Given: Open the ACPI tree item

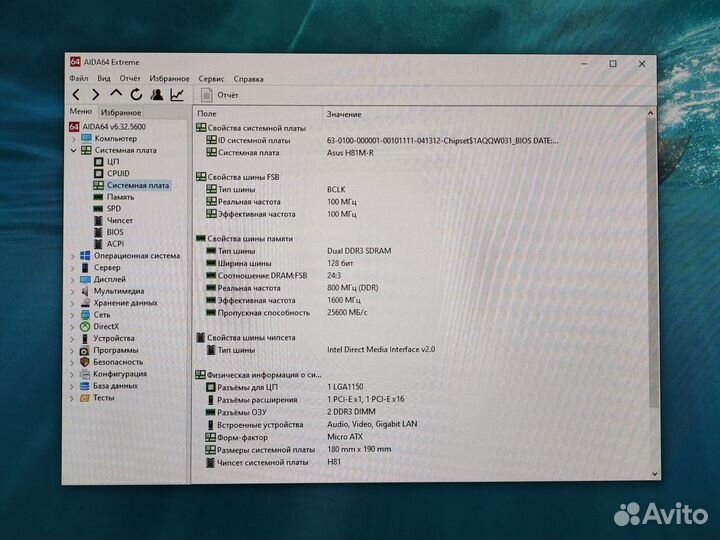Looking at the screenshot, I should pyautogui.click(x=115, y=244).
